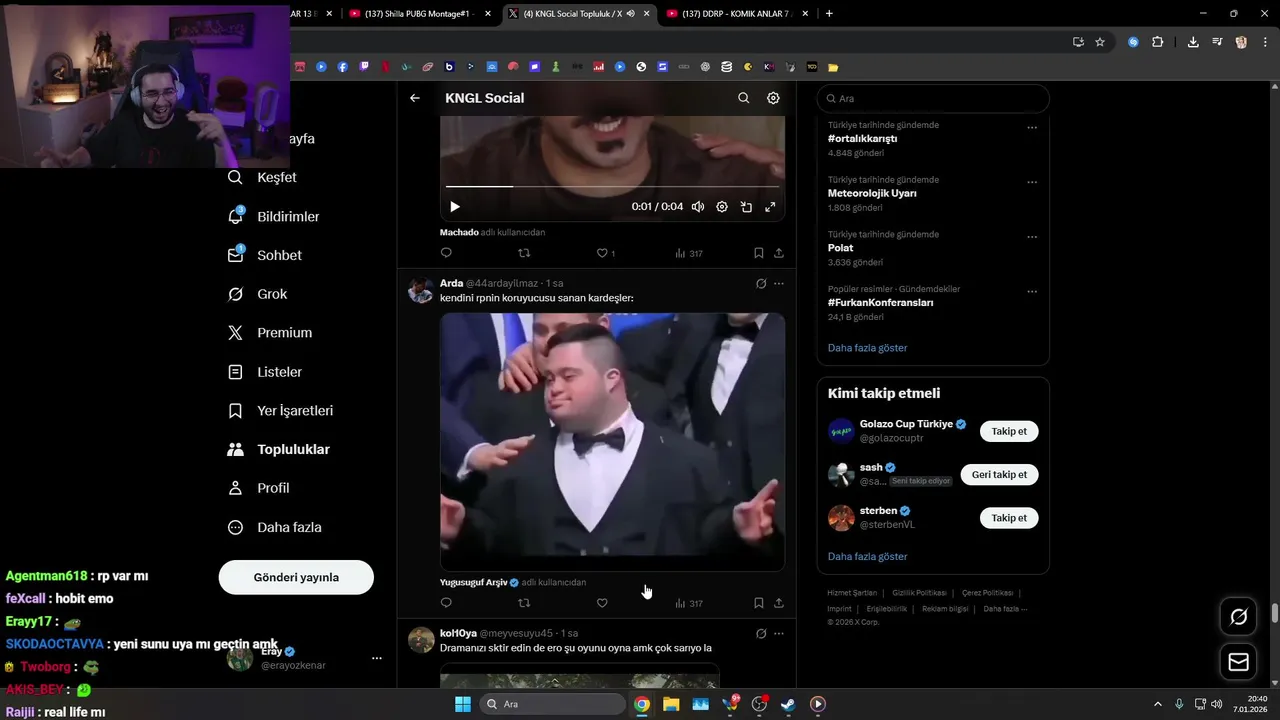Image resolution: width=1280 pixels, height=720 pixels.
Task: Reply to Arda's post
Action: (x=446, y=603)
